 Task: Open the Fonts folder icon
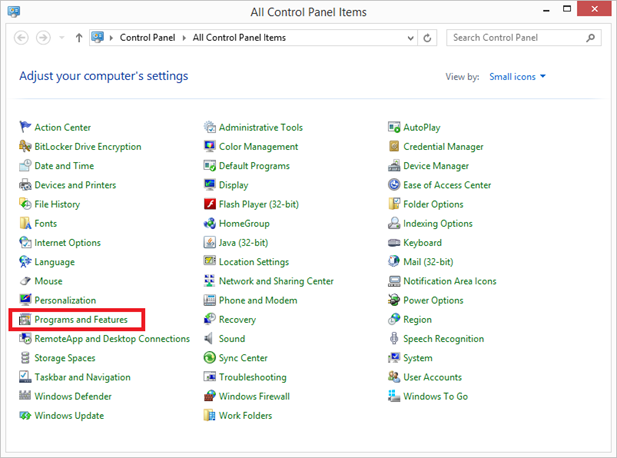coord(25,223)
